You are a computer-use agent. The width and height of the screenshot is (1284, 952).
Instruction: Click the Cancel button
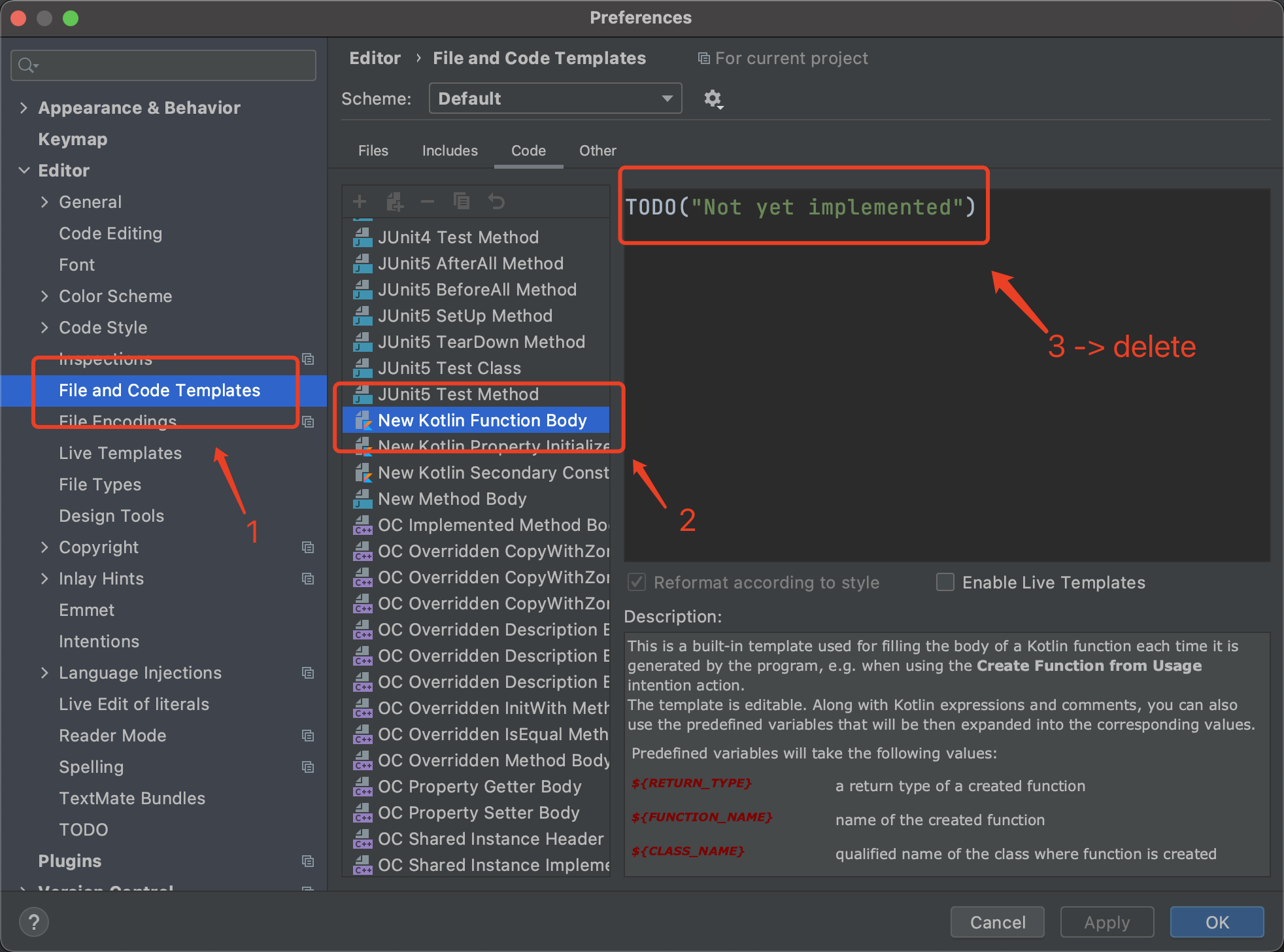click(x=997, y=922)
